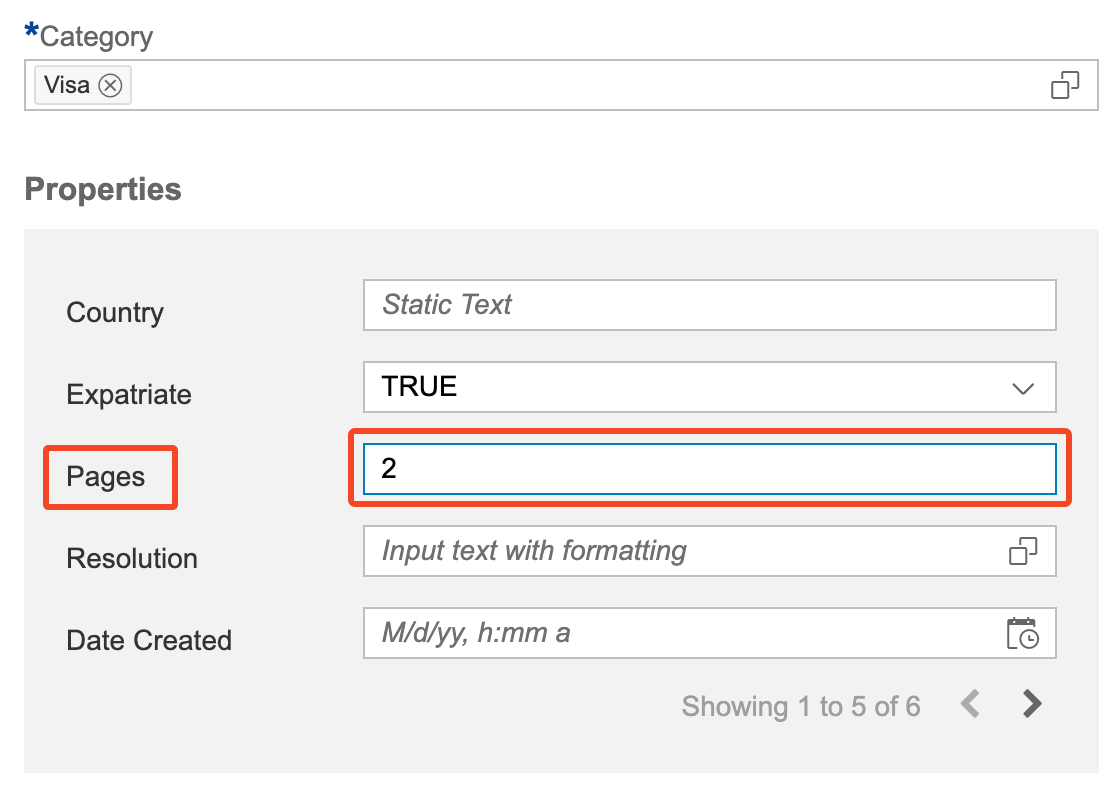
Task: Go to previous properties page arrow
Action: [x=969, y=705]
